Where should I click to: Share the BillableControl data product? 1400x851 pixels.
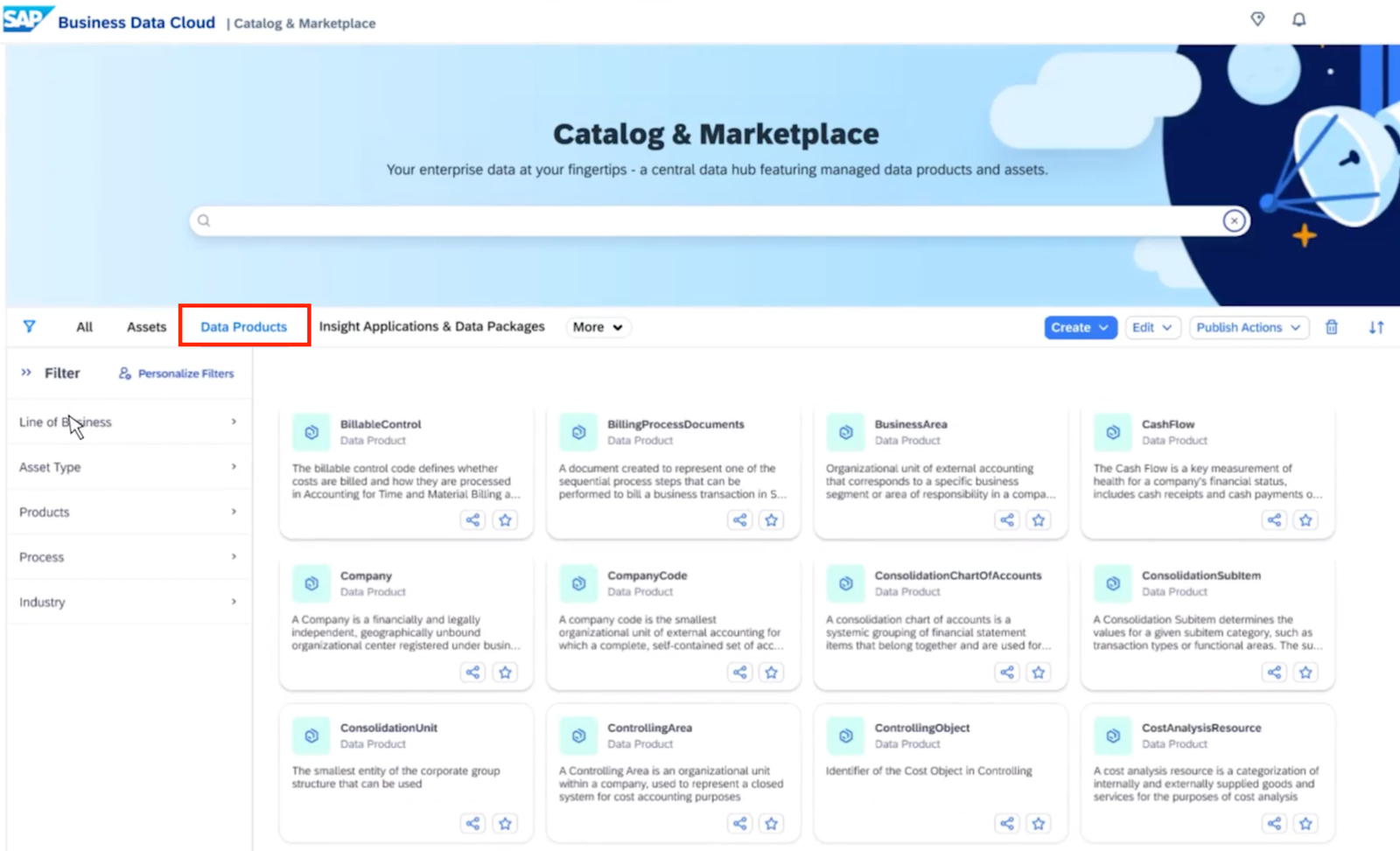(x=472, y=520)
